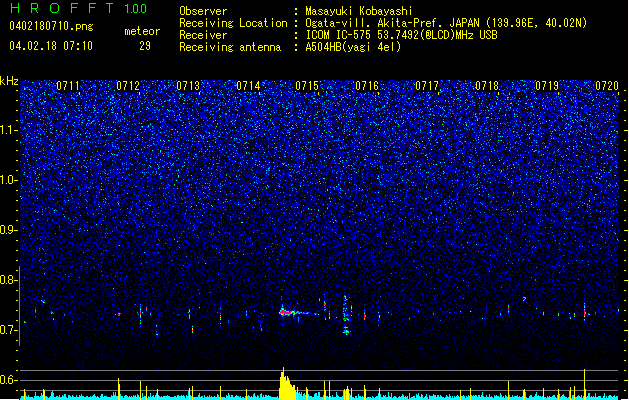Click the 1.1 kHz axis label
Viewport: 629px width, 400px height.
pyautogui.click(x=9, y=130)
